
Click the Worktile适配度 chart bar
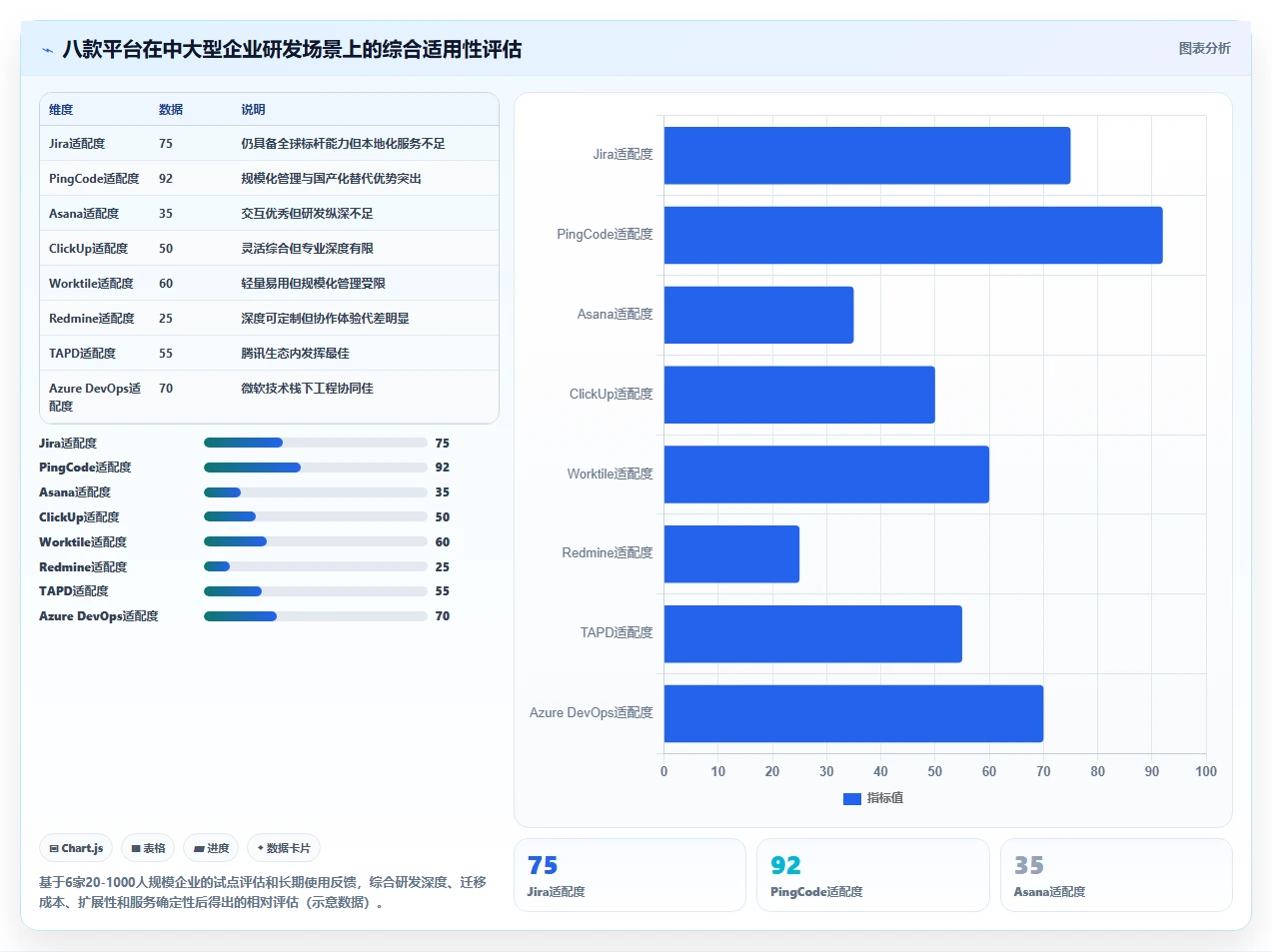pos(826,475)
